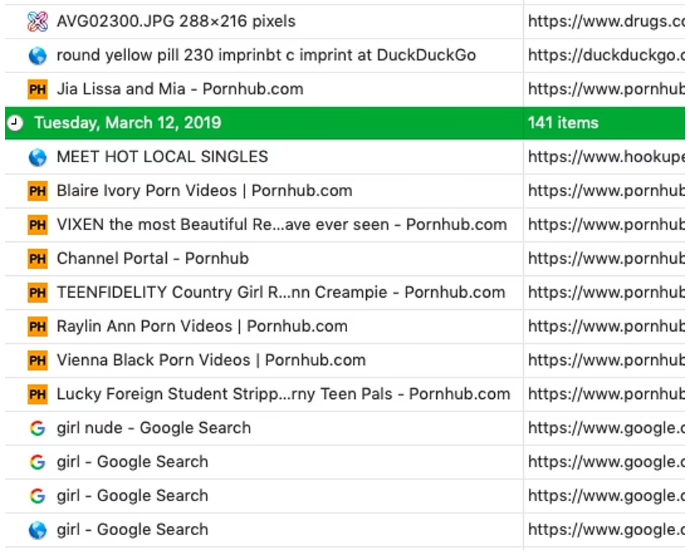Click the globe icon beside MEET HOT LOCAL SINGLES

coord(37,157)
